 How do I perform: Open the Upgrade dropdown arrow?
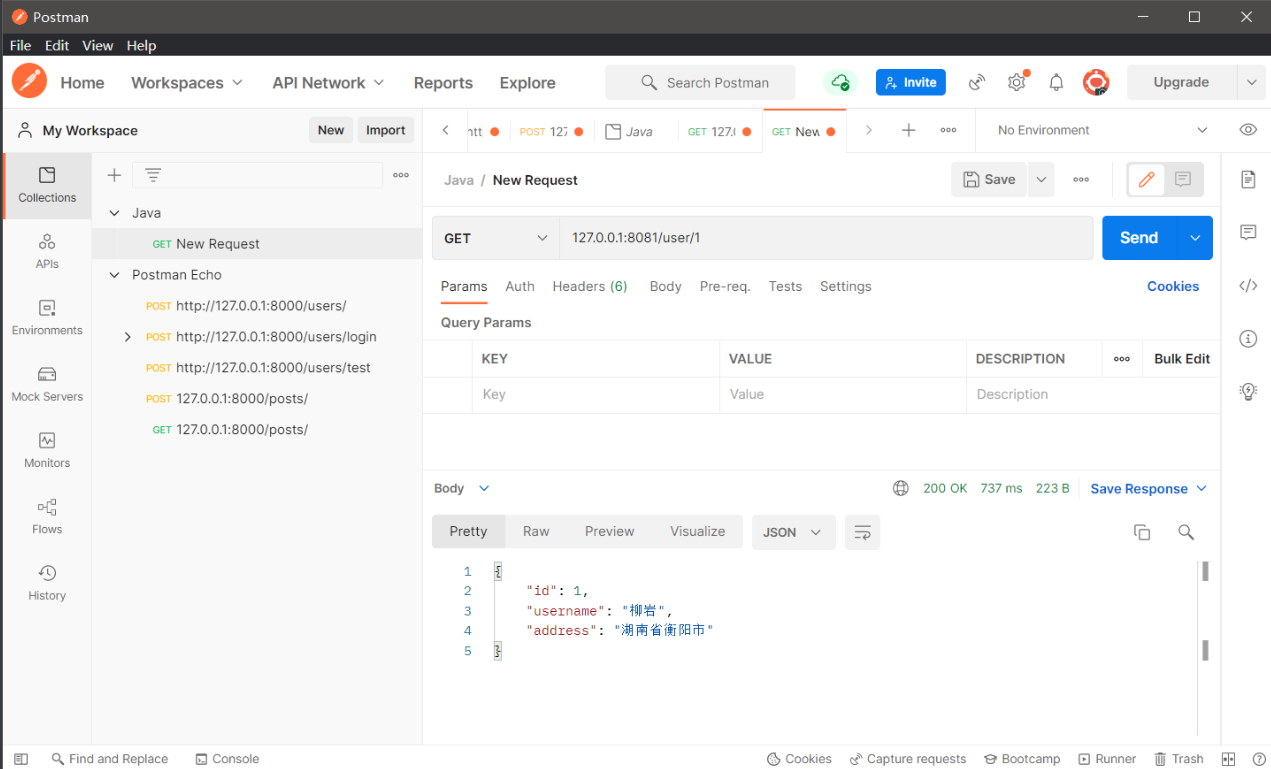tap(1251, 83)
